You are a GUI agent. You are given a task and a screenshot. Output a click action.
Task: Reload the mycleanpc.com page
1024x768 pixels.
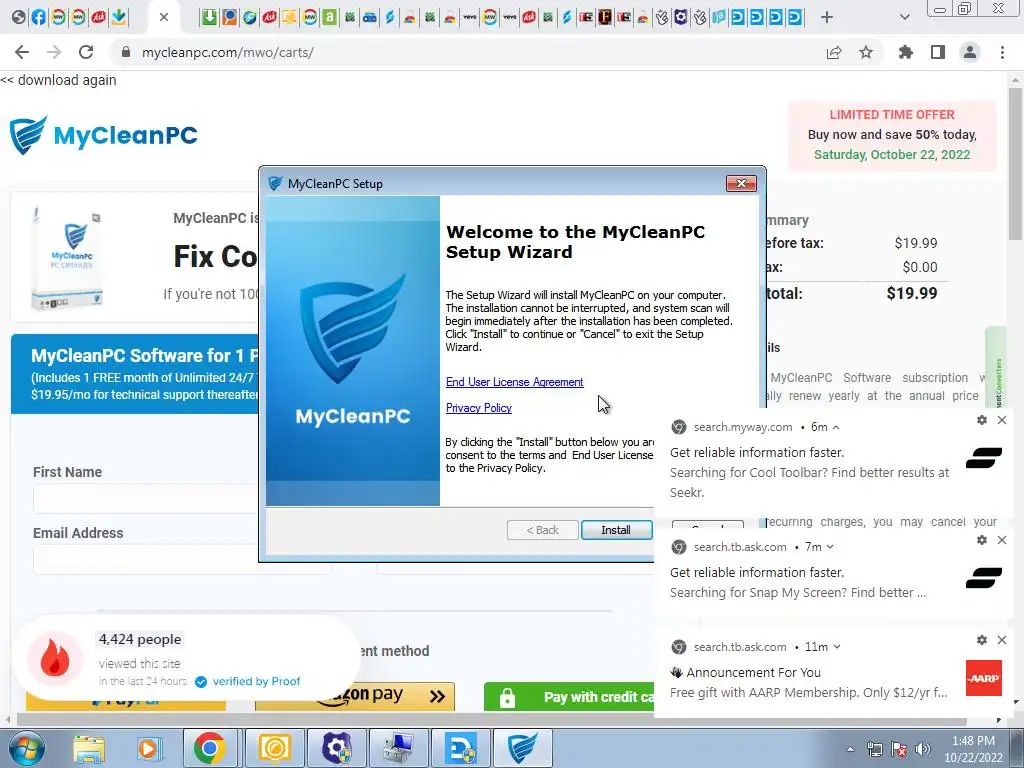[x=86, y=52]
